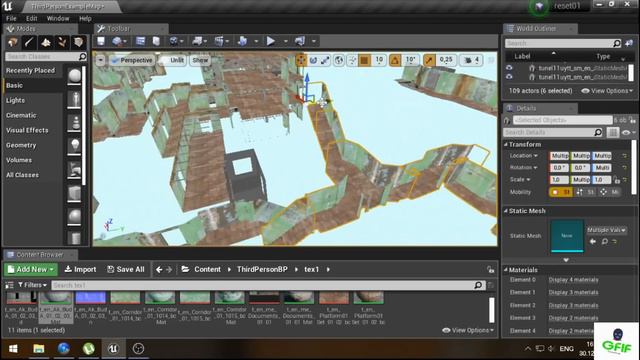
Task: Click the lock icon in Details panel
Action: coord(632,120)
